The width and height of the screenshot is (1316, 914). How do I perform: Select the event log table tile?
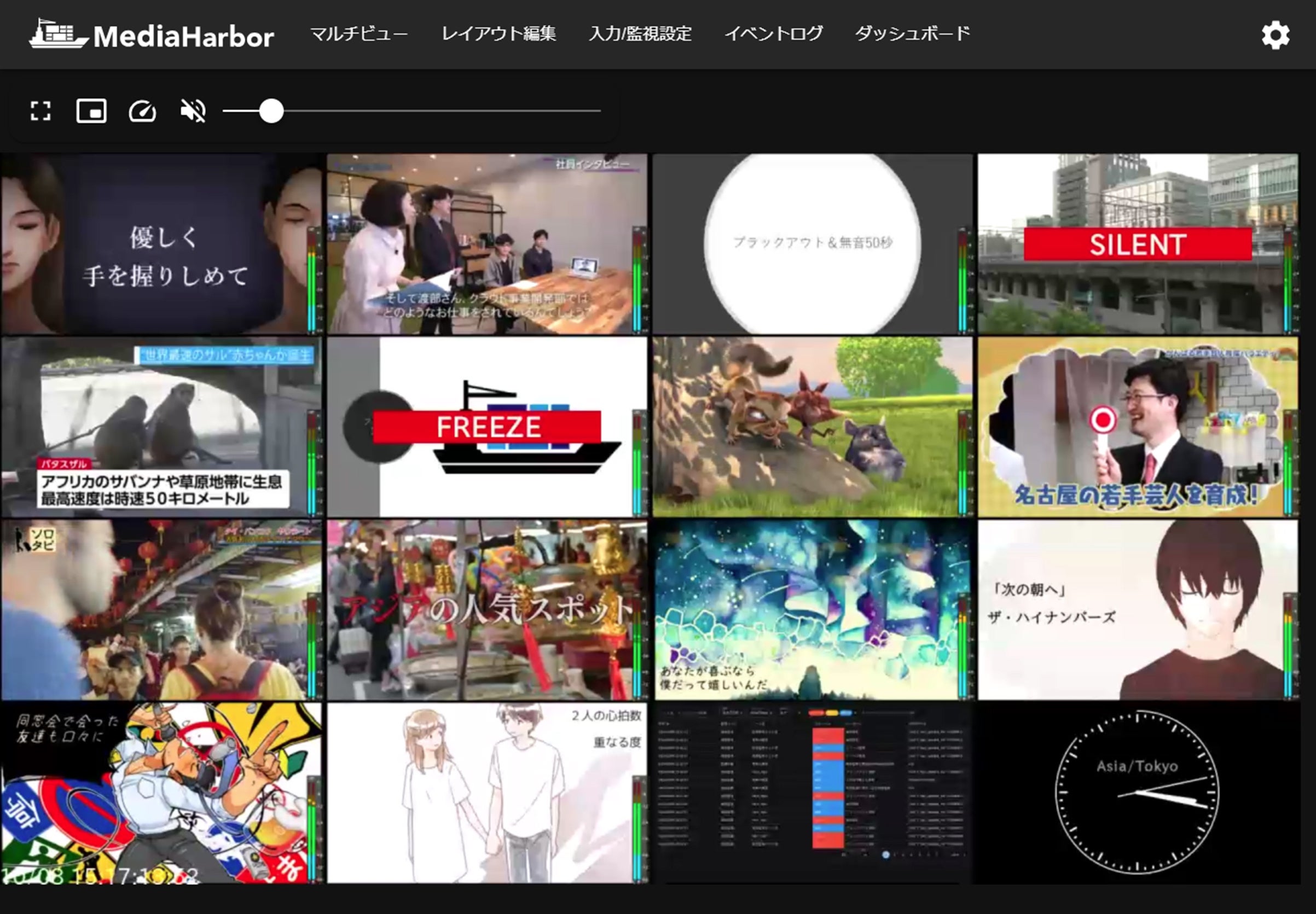(x=813, y=793)
